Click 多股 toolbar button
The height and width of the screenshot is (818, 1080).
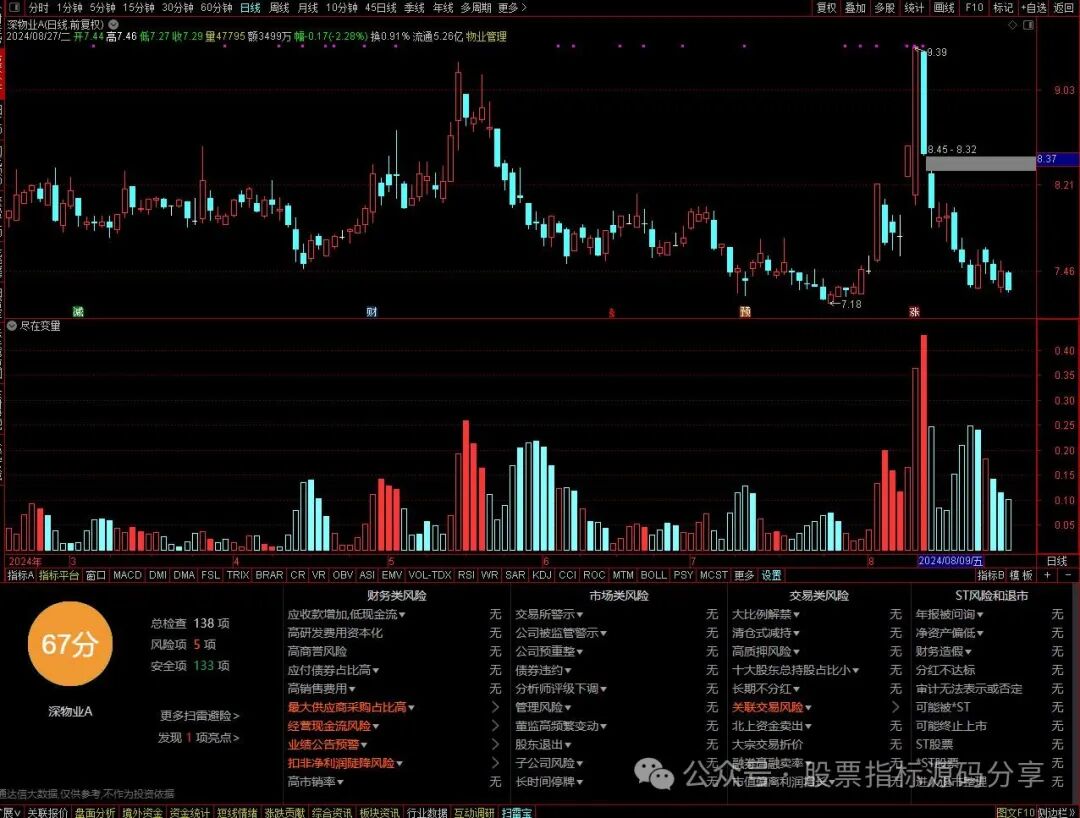click(x=884, y=8)
